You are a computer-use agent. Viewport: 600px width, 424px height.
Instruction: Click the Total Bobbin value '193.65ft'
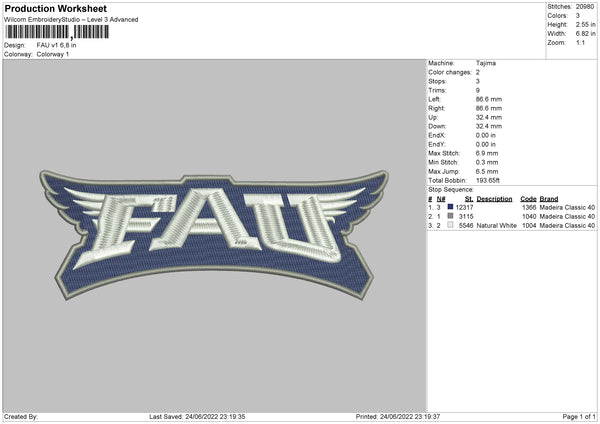tap(488, 181)
